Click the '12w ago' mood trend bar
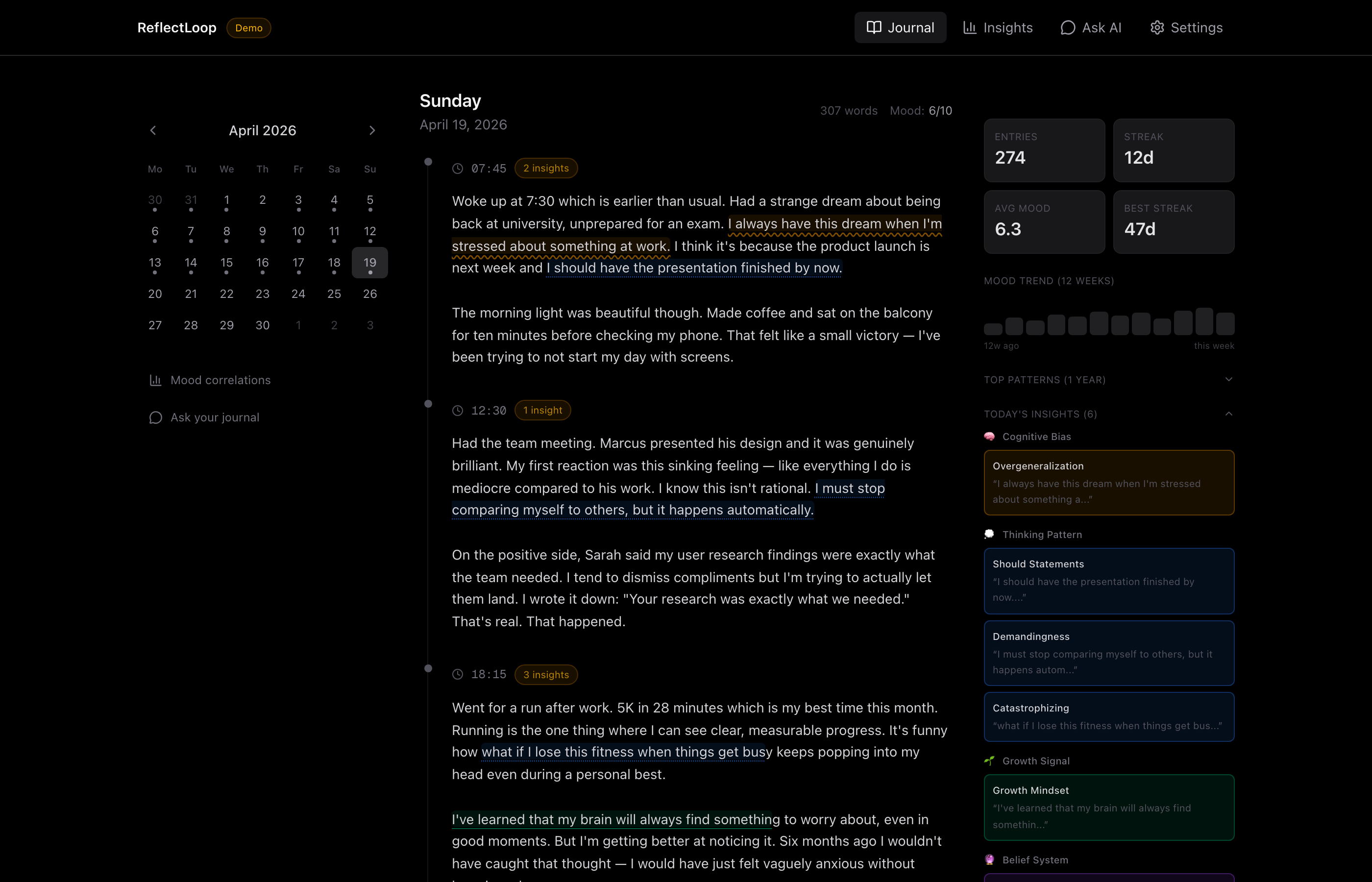1372x882 pixels. point(993,329)
